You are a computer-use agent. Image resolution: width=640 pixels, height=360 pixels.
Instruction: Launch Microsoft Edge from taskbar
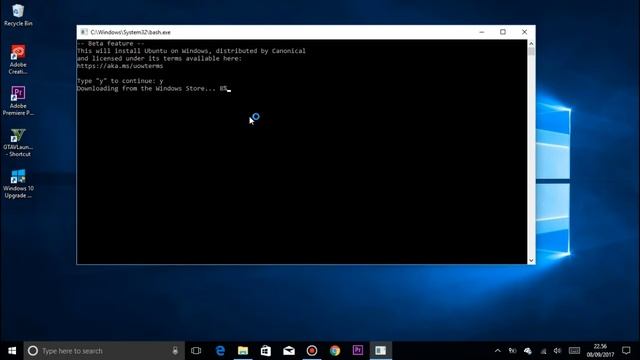[x=220, y=351]
